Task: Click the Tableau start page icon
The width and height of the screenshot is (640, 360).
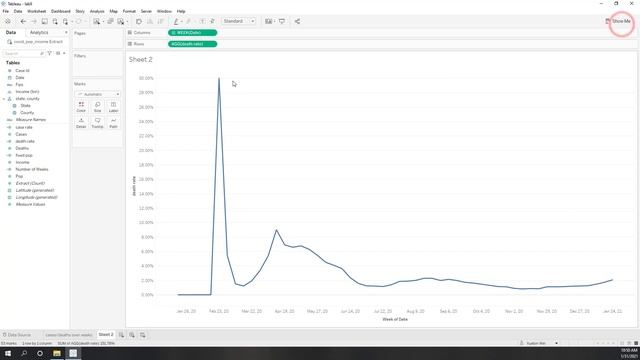Action: (x=7, y=21)
